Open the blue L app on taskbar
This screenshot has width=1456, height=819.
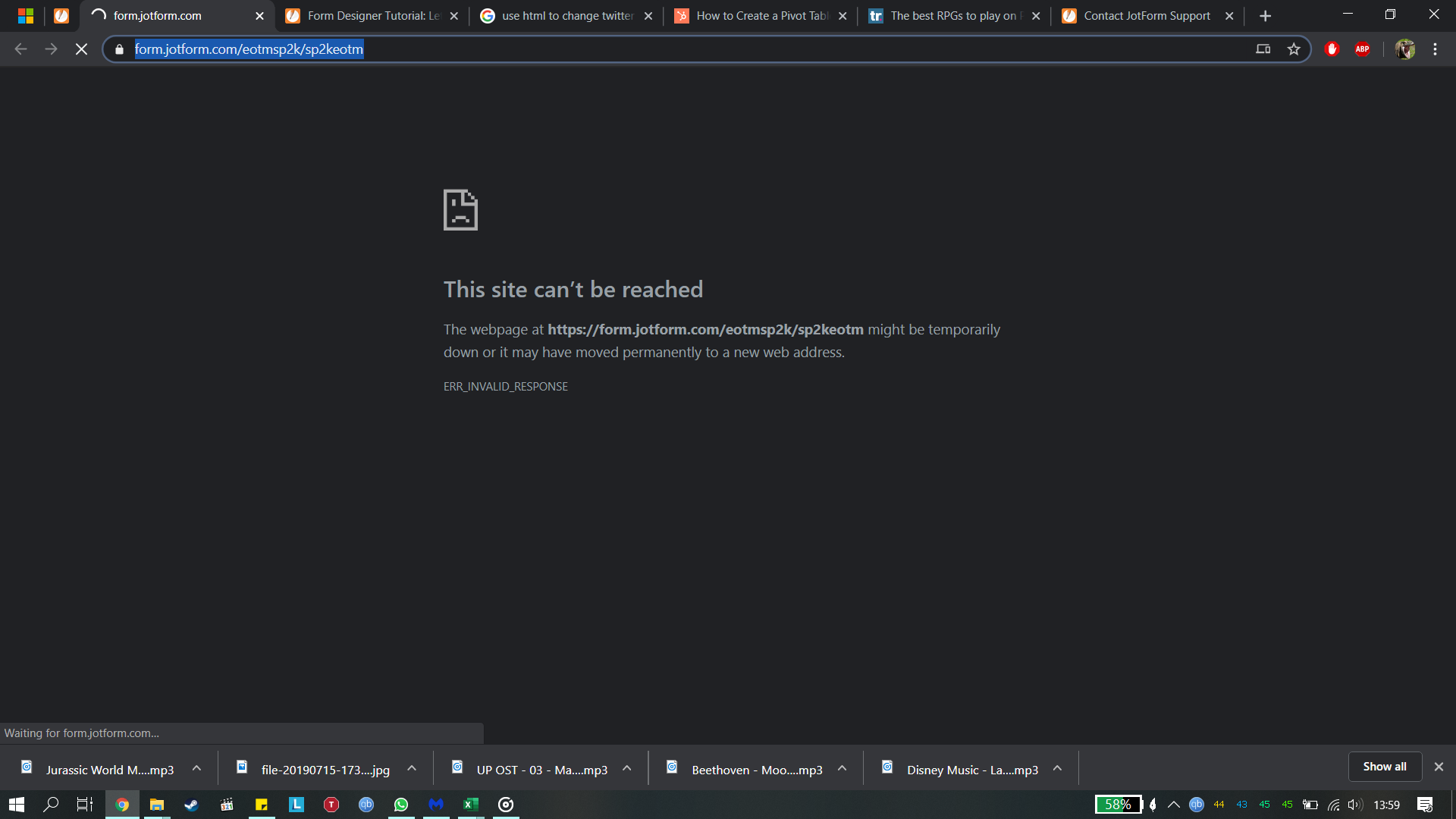pyautogui.click(x=297, y=805)
